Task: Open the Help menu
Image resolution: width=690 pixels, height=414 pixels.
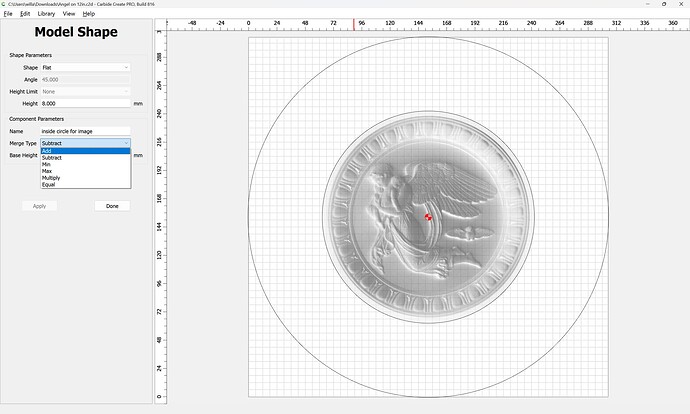Action: pos(89,14)
